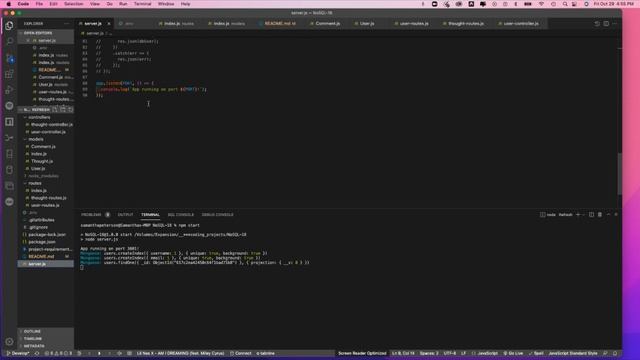Click Connect in the status bar

coord(240,353)
